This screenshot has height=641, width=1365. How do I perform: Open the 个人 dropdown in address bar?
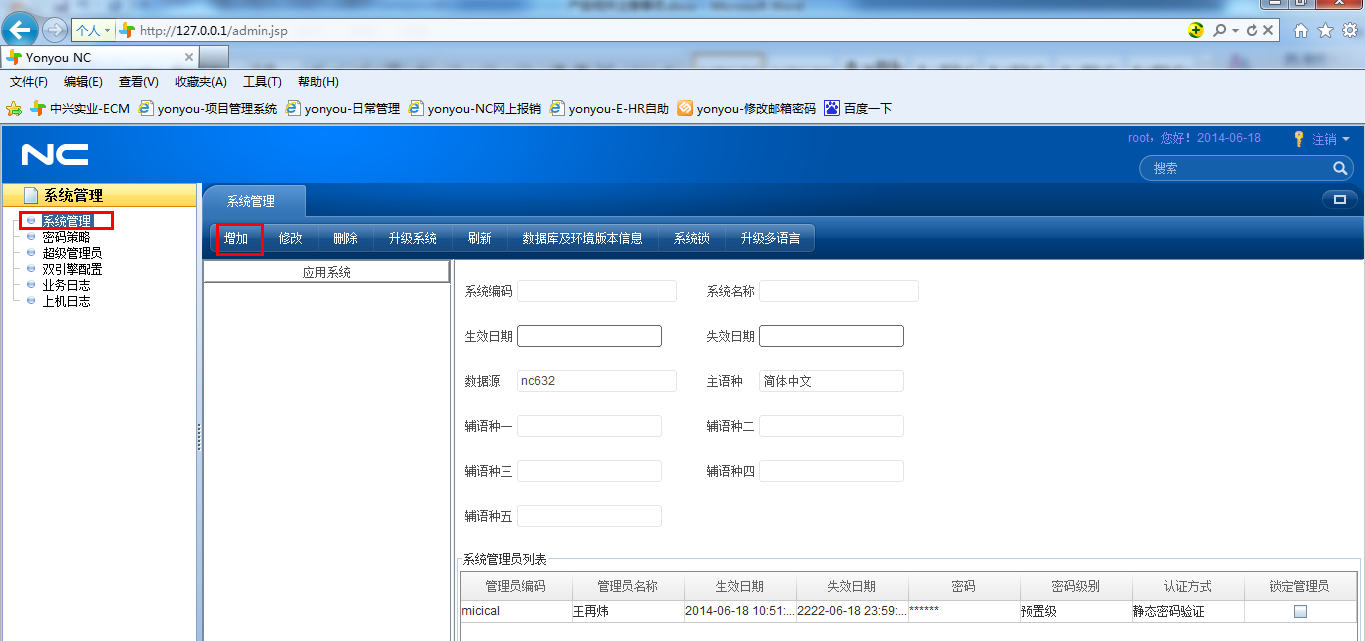tap(93, 31)
